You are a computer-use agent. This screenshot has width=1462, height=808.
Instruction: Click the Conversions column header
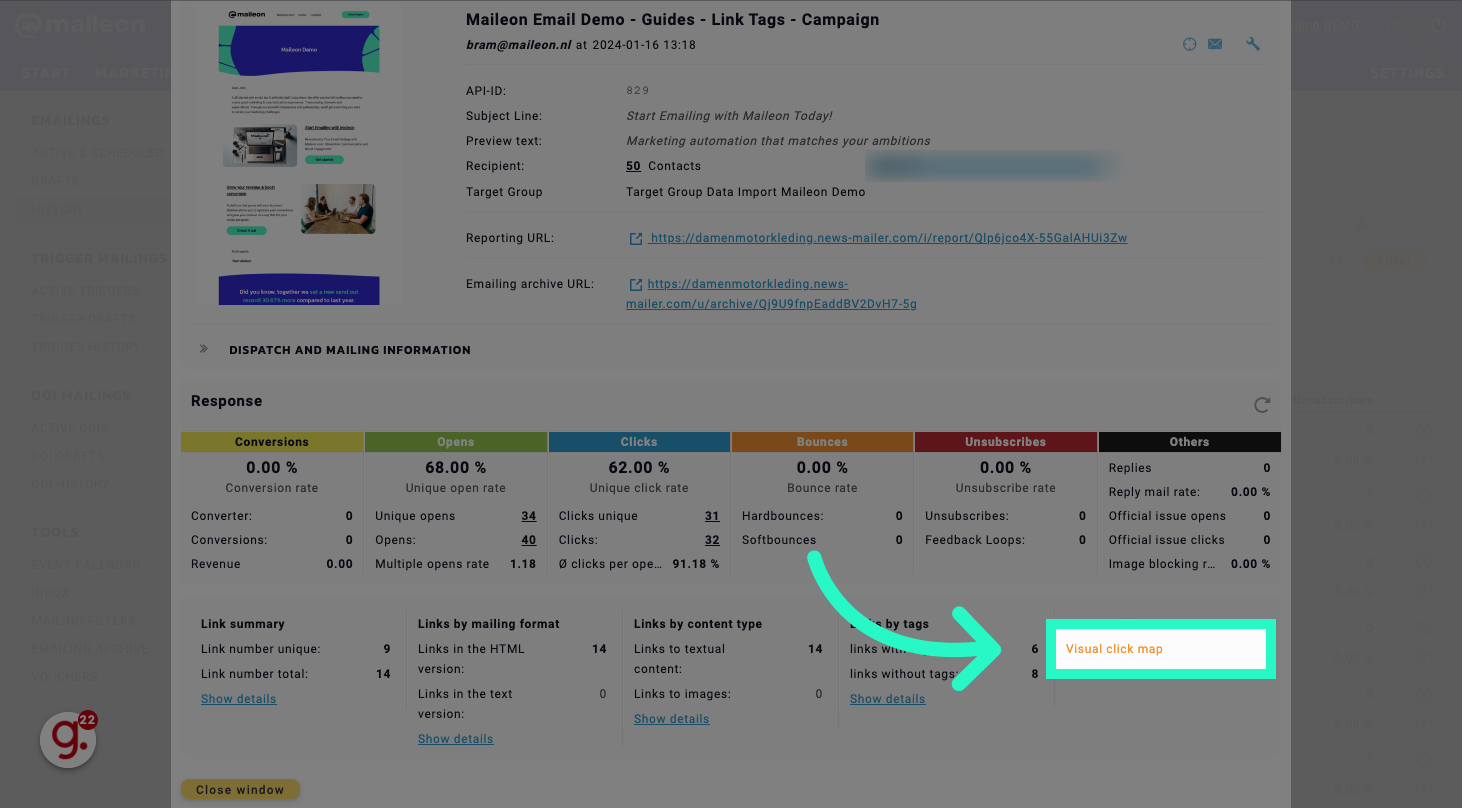click(x=272, y=442)
